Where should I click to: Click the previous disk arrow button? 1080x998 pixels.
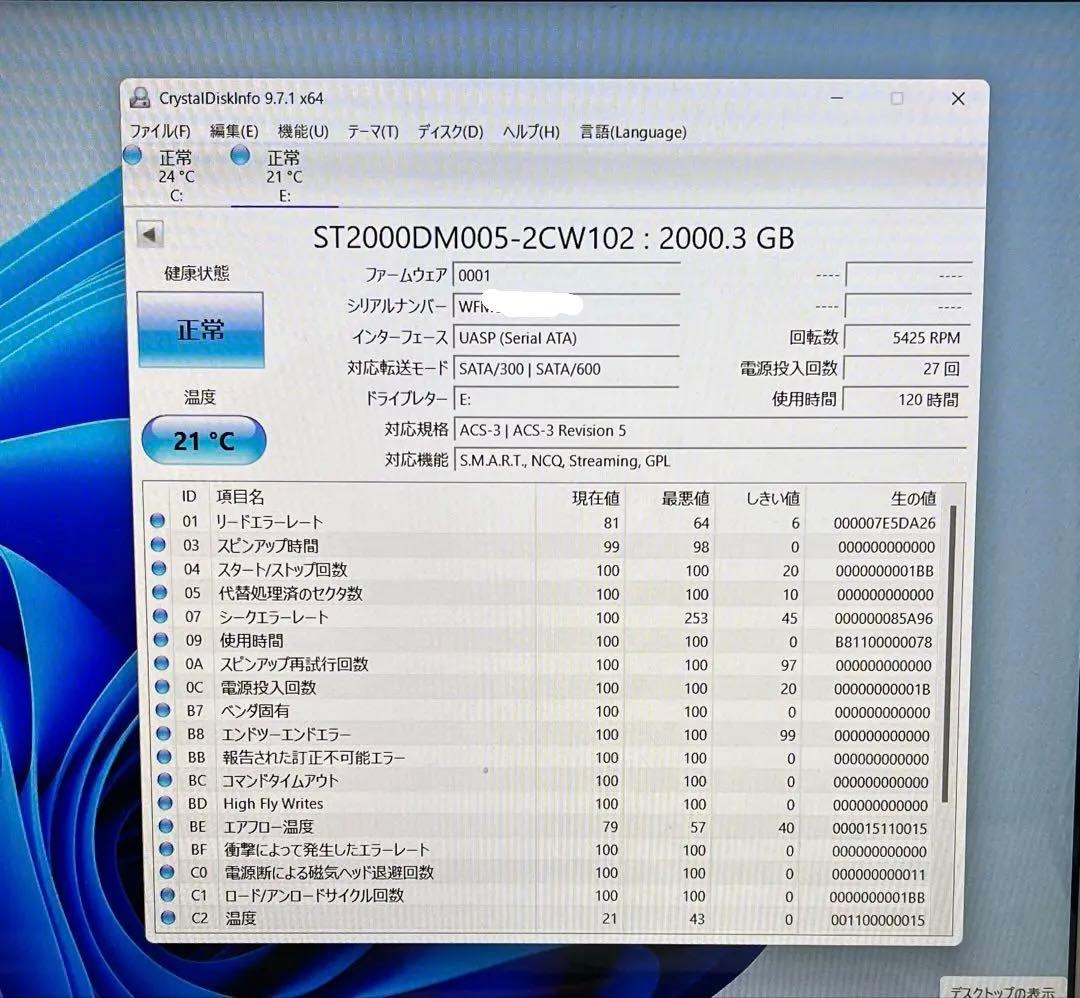click(x=149, y=234)
